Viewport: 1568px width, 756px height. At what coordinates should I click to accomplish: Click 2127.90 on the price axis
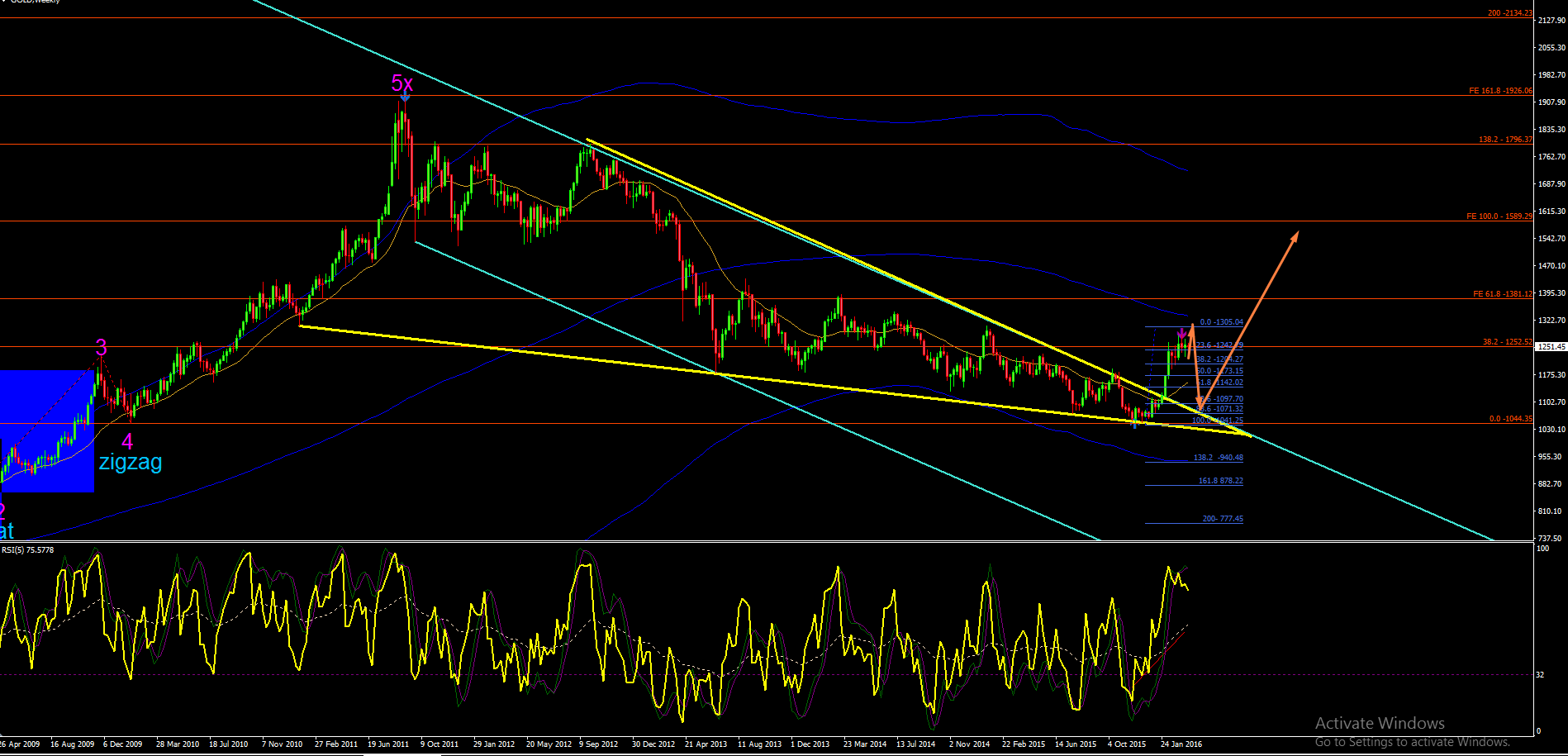tap(1551, 21)
